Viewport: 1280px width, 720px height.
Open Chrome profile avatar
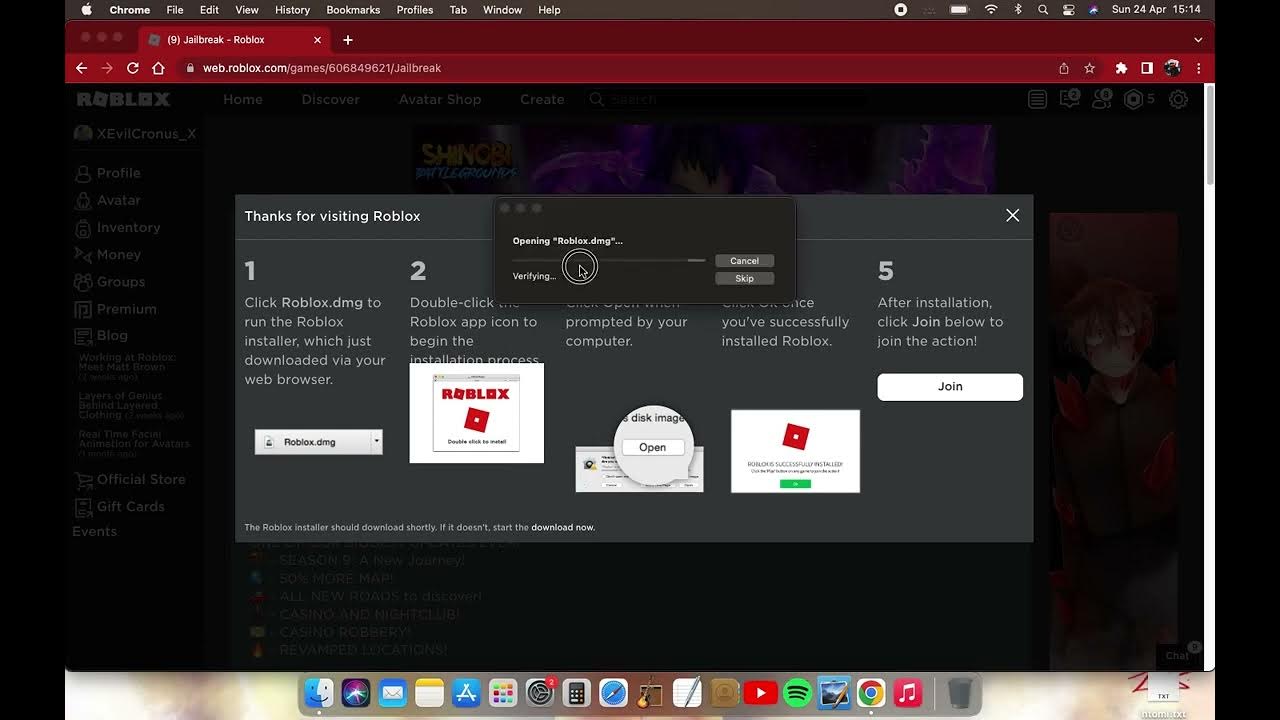1172,68
